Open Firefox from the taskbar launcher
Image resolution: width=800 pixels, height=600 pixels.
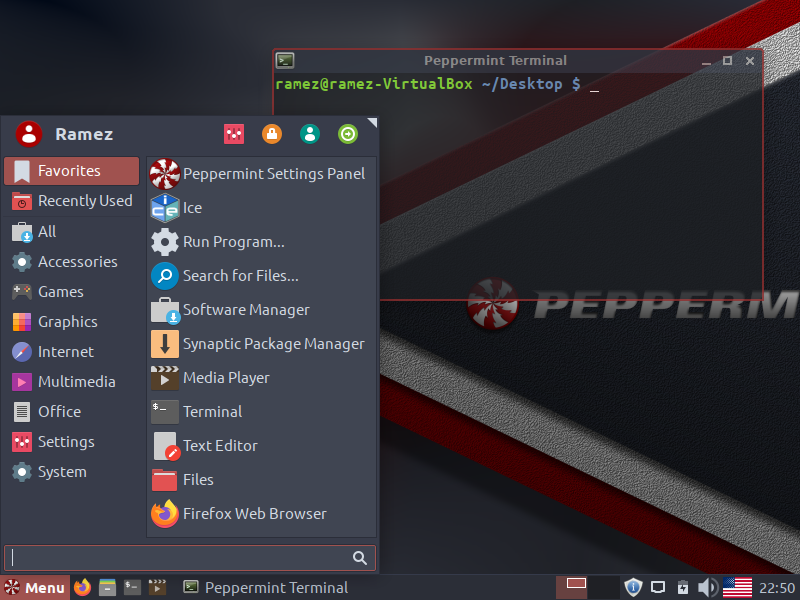pos(82,587)
